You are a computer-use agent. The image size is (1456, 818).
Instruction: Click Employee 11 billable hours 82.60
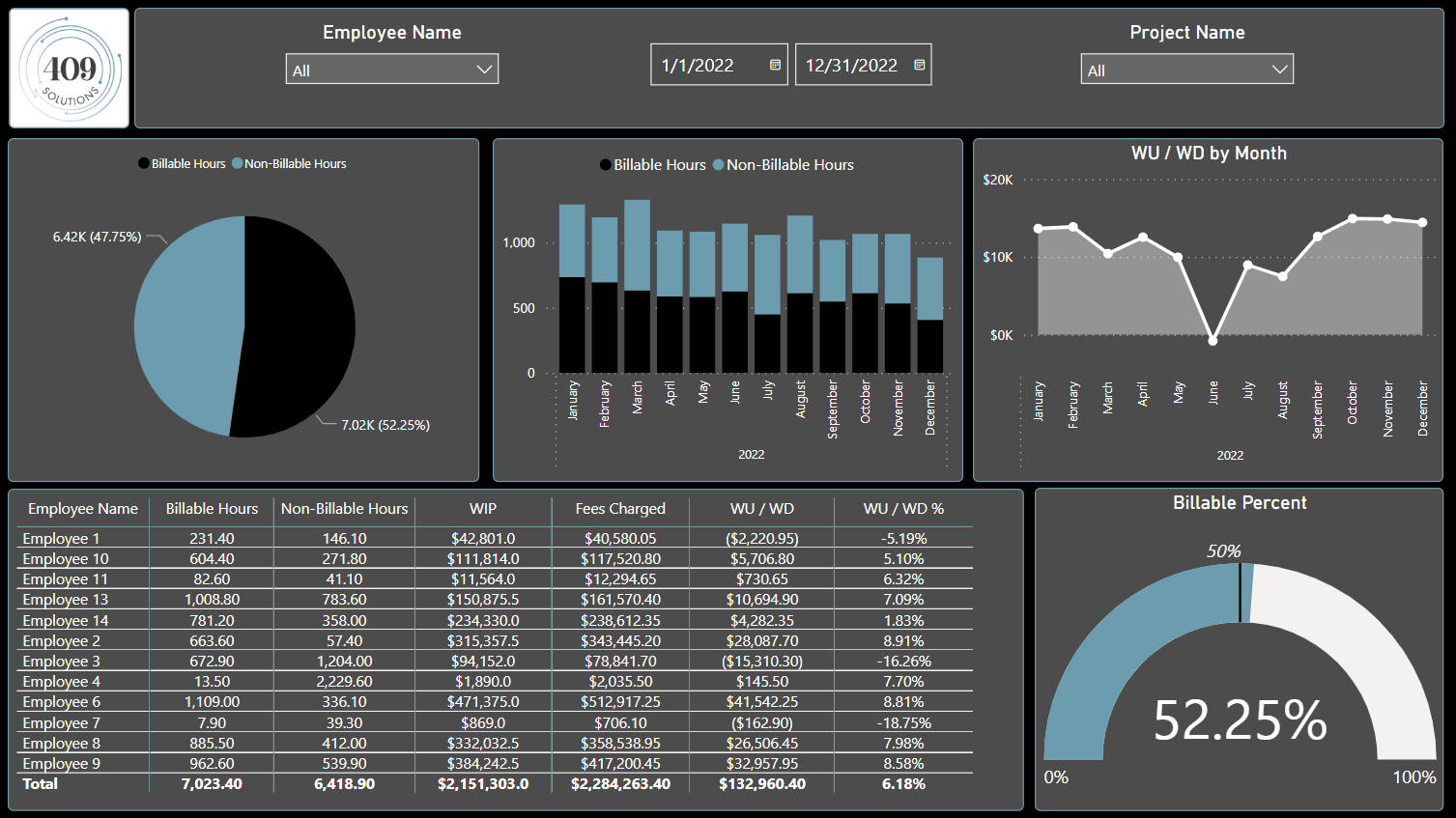212,579
